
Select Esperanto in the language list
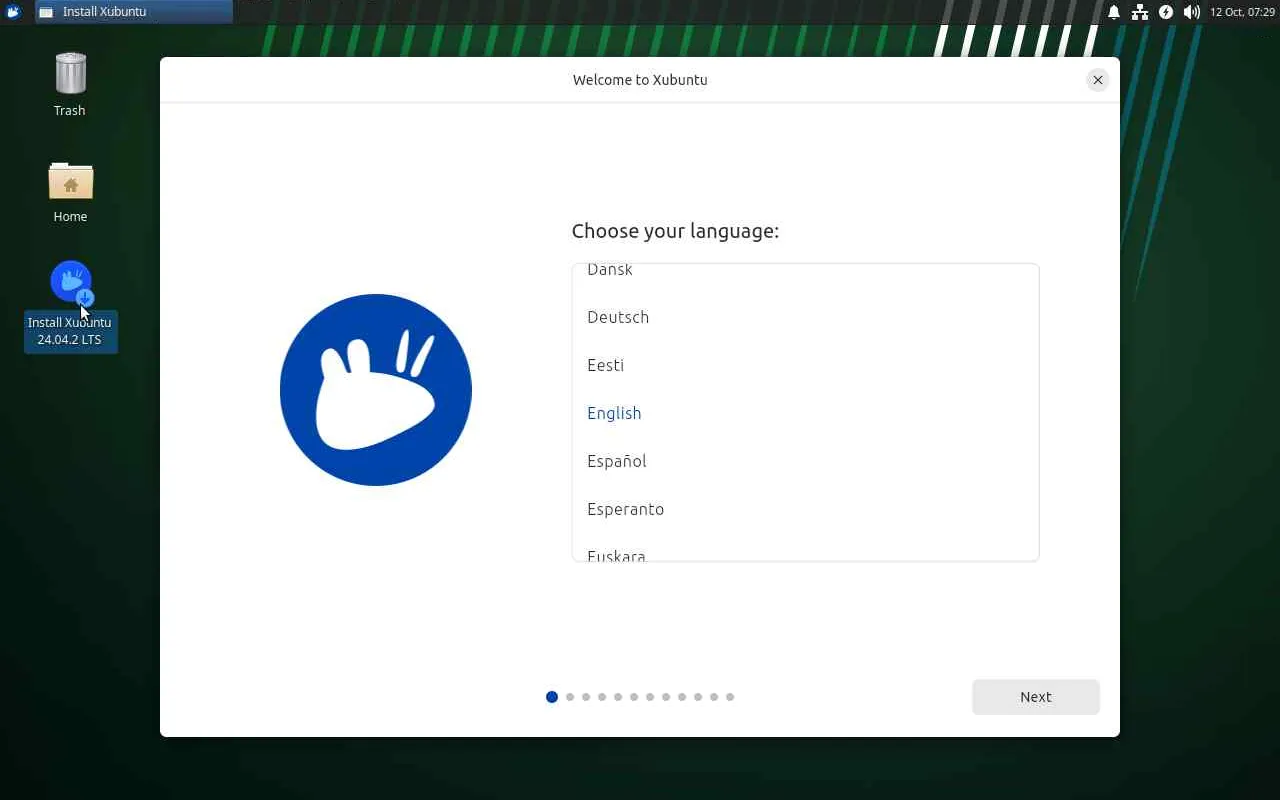pos(805,509)
